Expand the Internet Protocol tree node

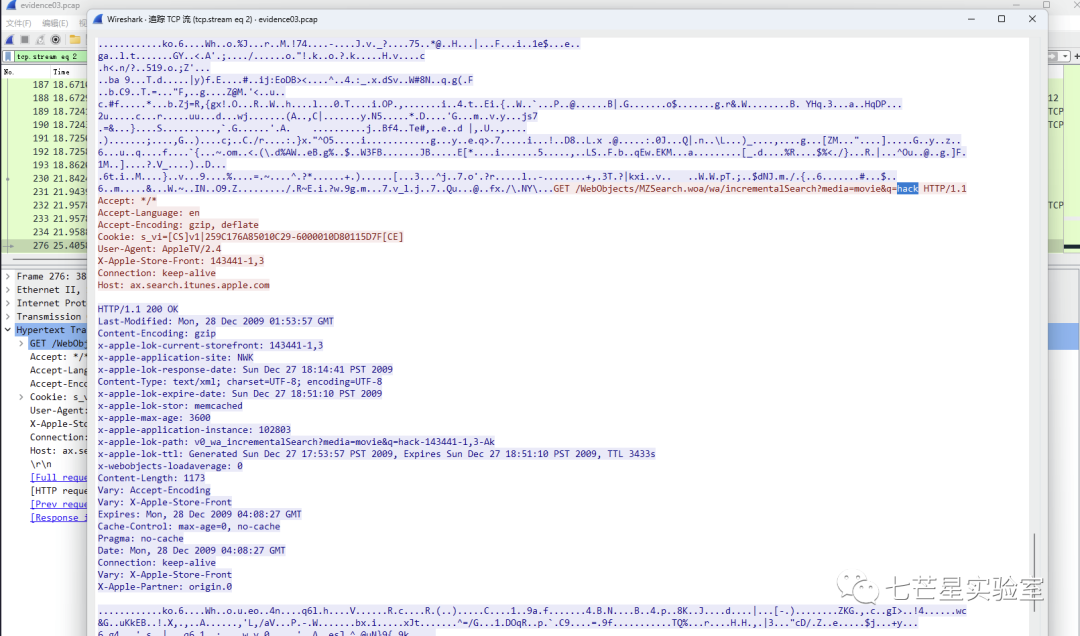[8, 303]
